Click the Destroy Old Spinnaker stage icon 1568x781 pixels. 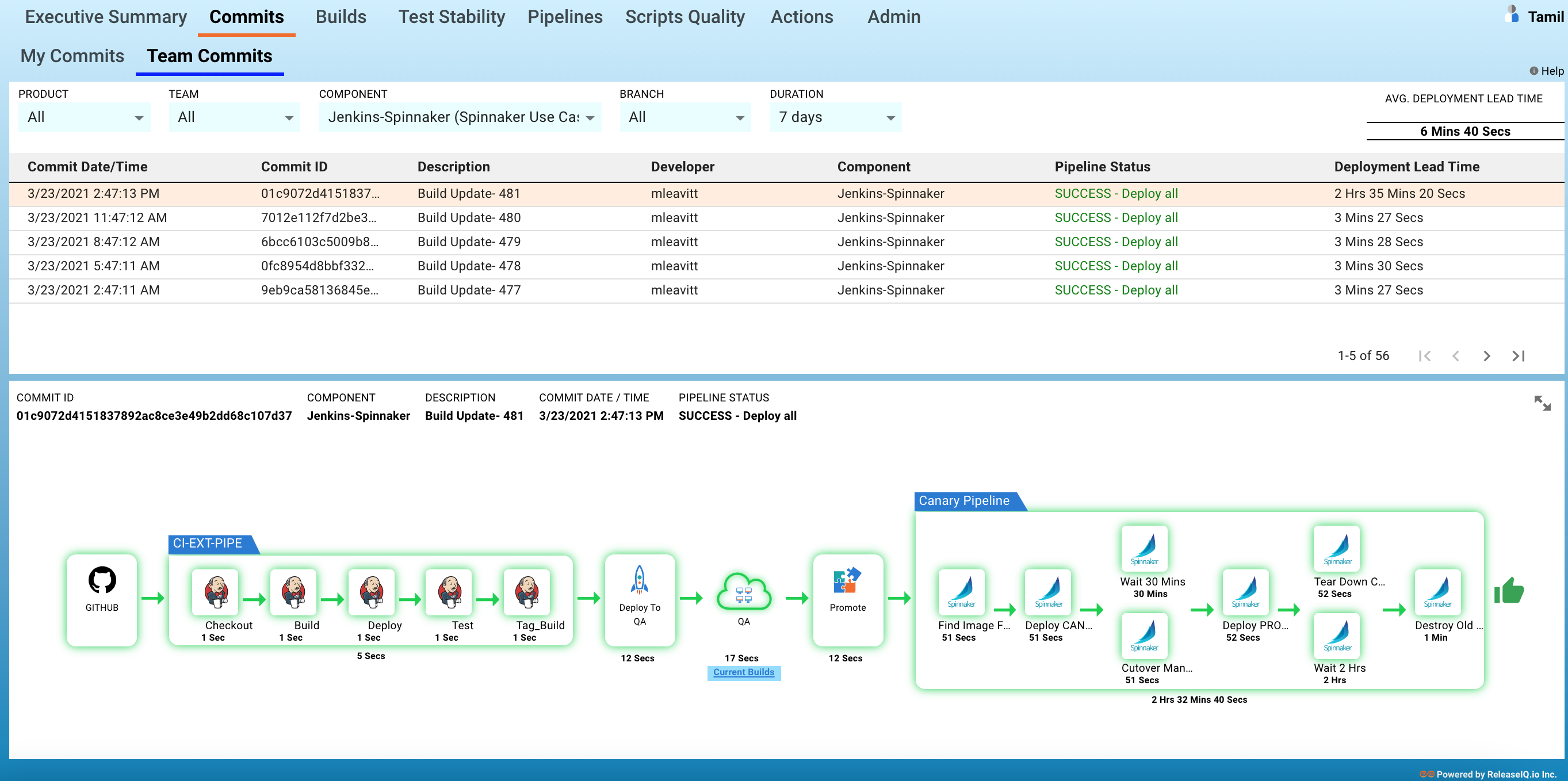pyautogui.click(x=1437, y=592)
